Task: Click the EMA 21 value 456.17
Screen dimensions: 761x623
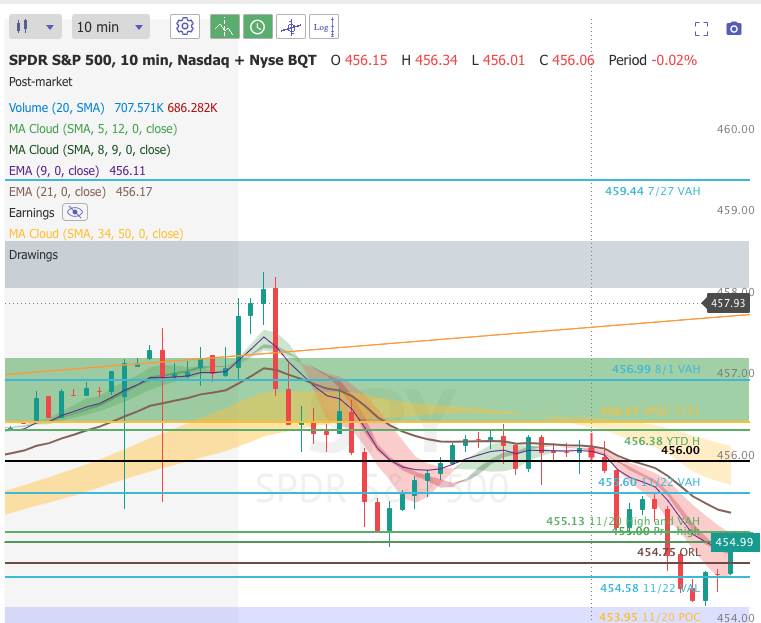Action: [134, 192]
